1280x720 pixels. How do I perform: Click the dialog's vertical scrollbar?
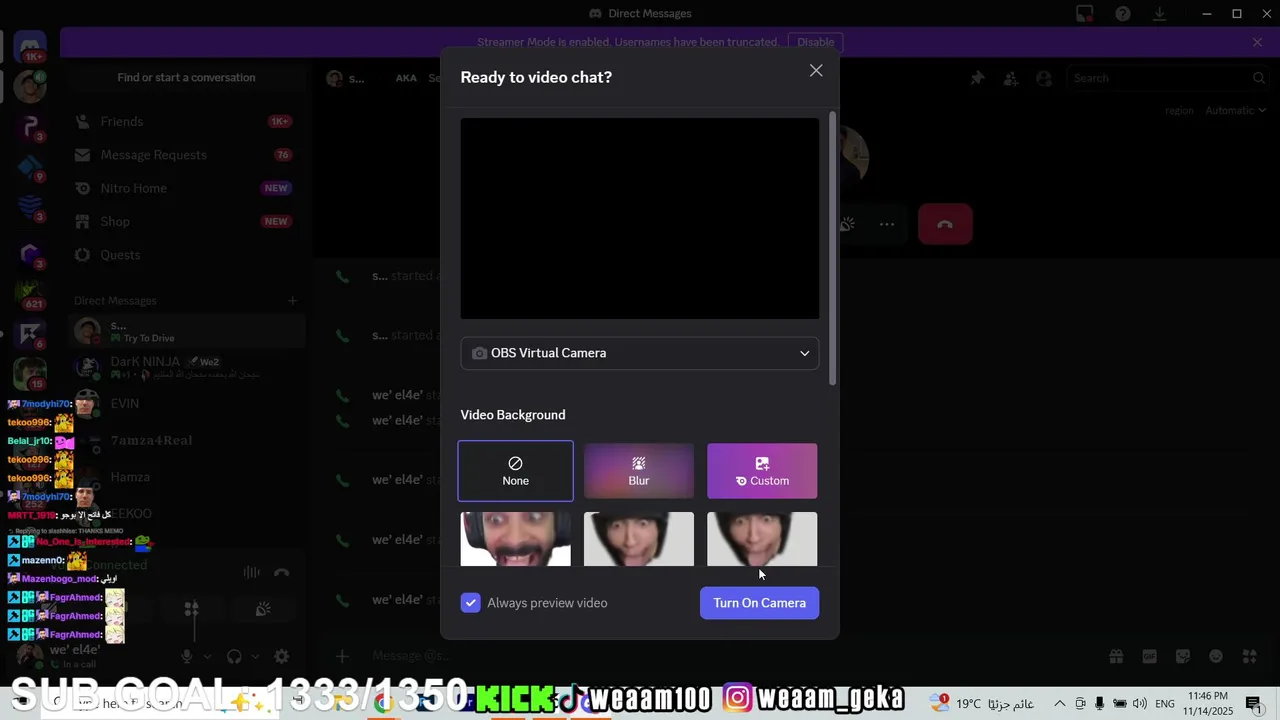(x=833, y=248)
